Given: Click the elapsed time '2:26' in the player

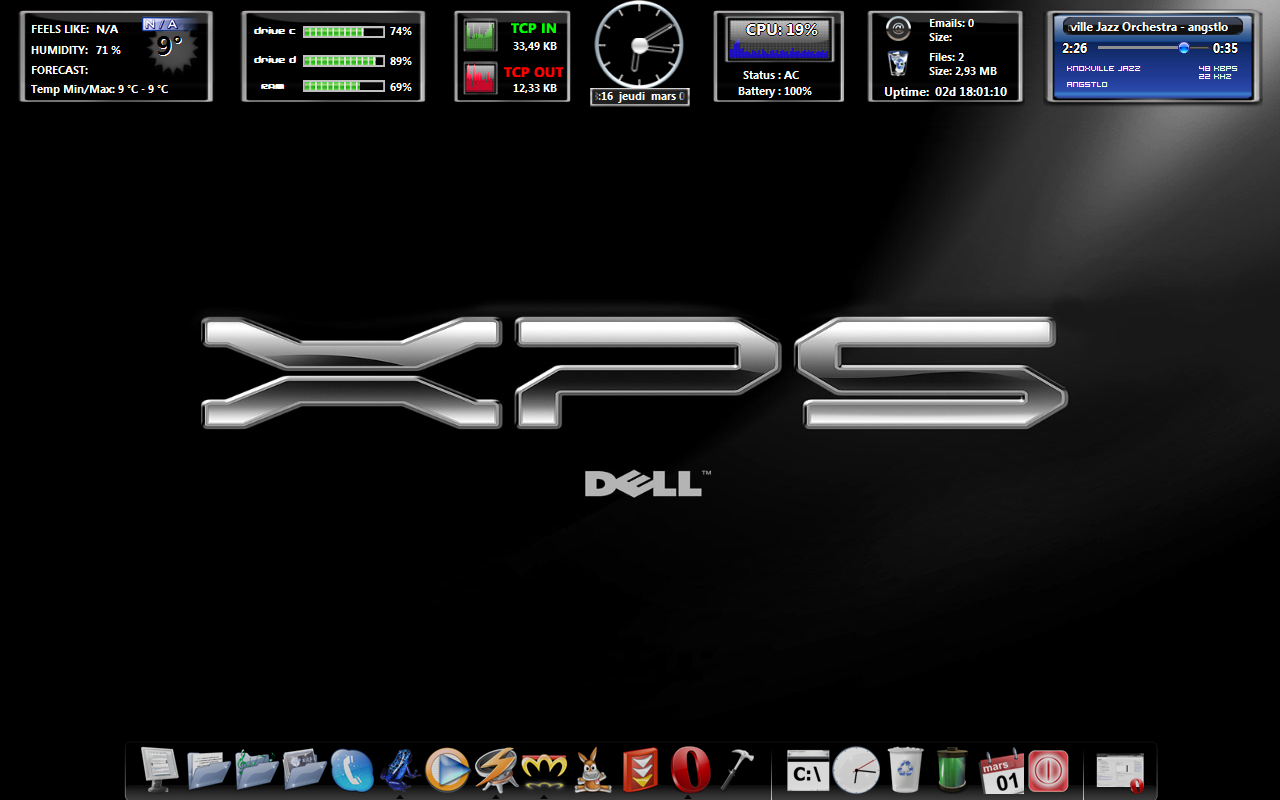Looking at the screenshot, I should [x=1075, y=48].
